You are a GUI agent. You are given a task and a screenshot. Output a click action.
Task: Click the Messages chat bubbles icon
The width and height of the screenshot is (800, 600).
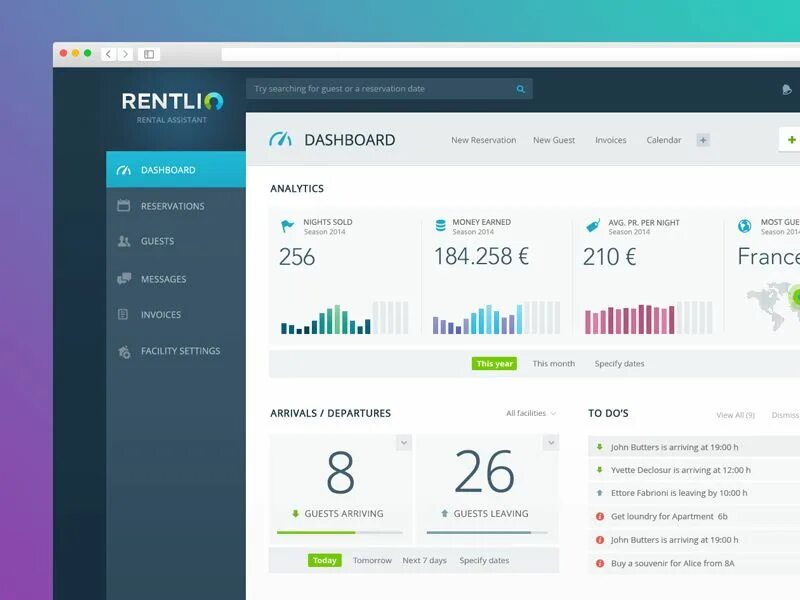click(x=123, y=279)
